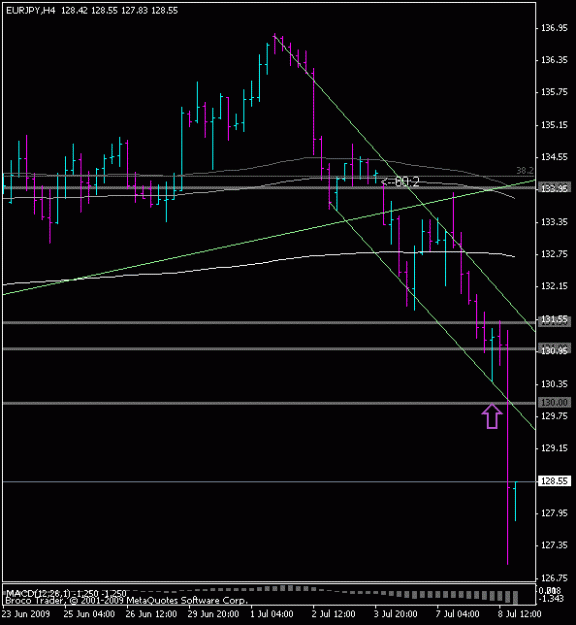Click the 132.15 price axis label

click(554, 286)
